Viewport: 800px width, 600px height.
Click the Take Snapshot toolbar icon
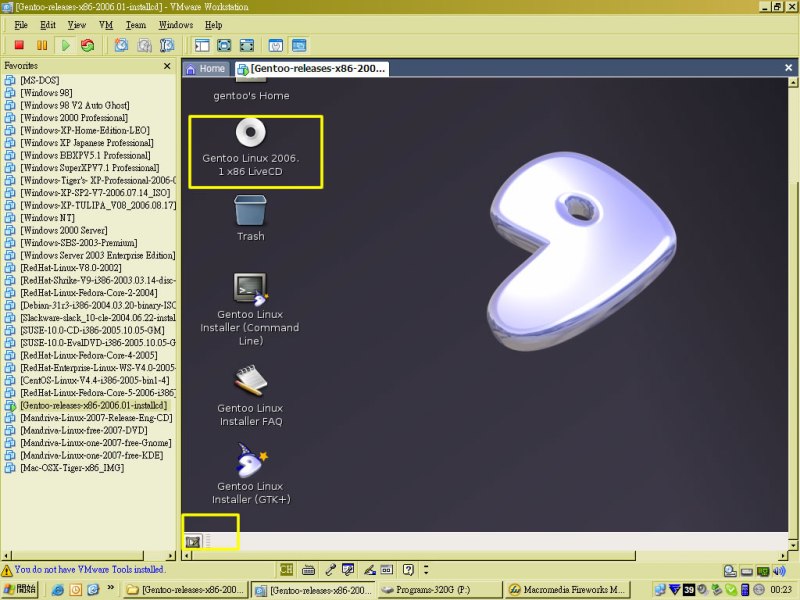tap(121, 45)
